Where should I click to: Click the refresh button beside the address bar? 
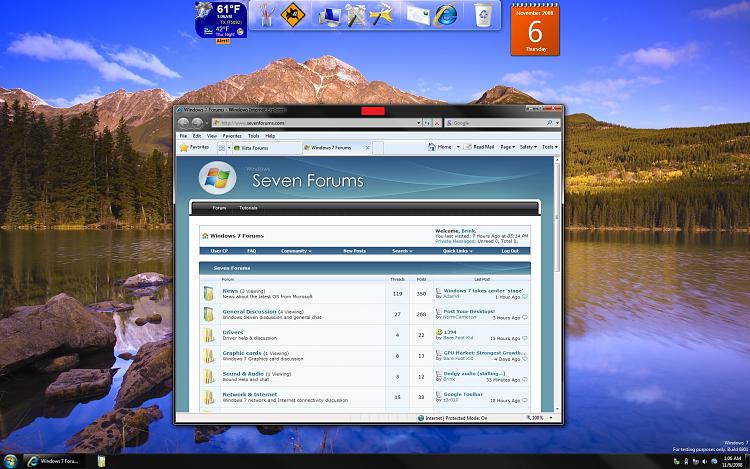(427, 123)
